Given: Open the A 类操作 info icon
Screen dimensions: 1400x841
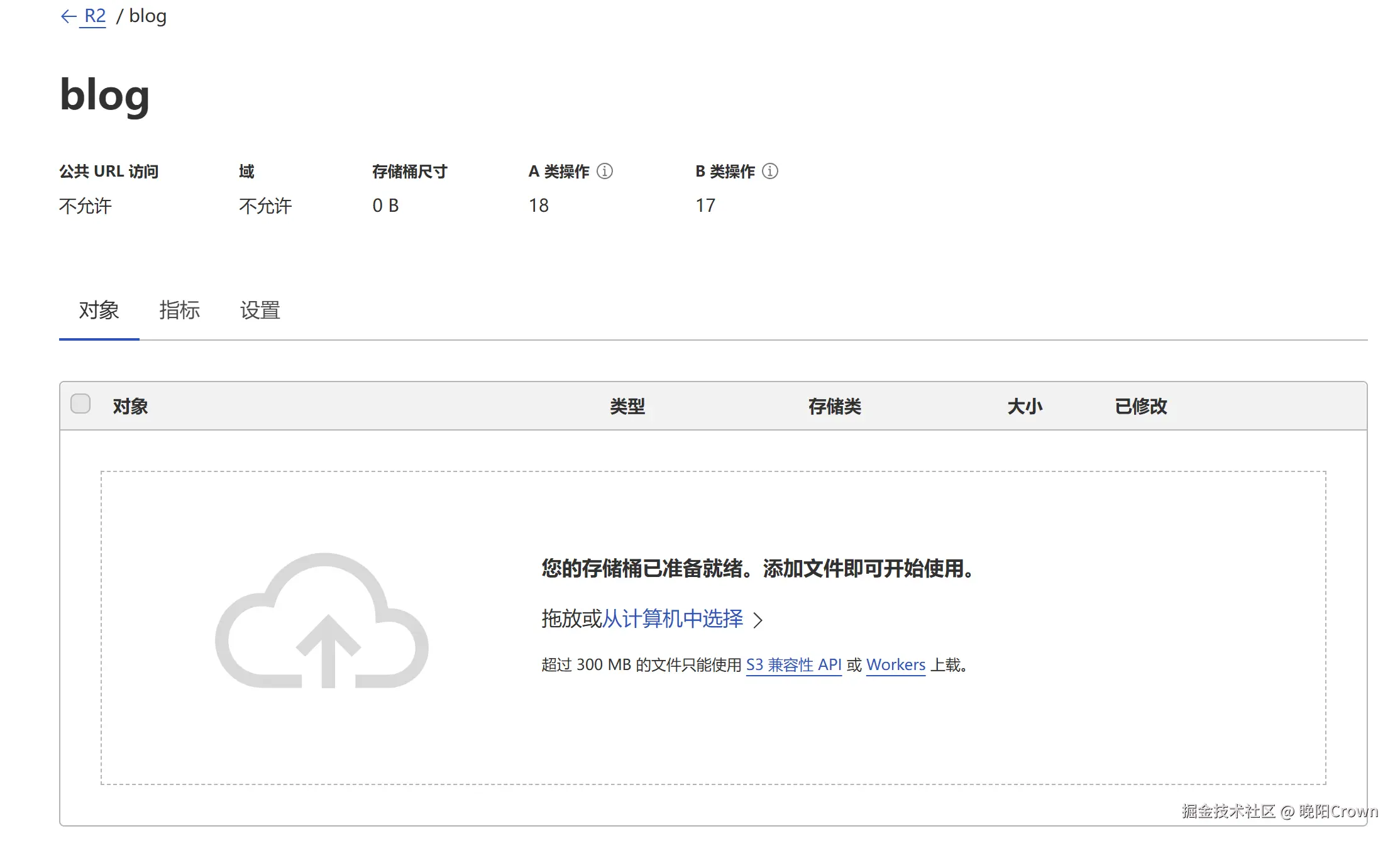Looking at the screenshot, I should pyautogui.click(x=604, y=171).
